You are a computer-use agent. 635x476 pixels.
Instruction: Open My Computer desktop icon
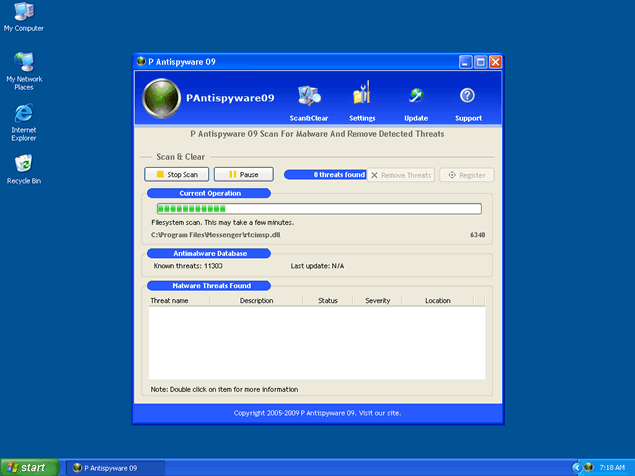point(24,14)
